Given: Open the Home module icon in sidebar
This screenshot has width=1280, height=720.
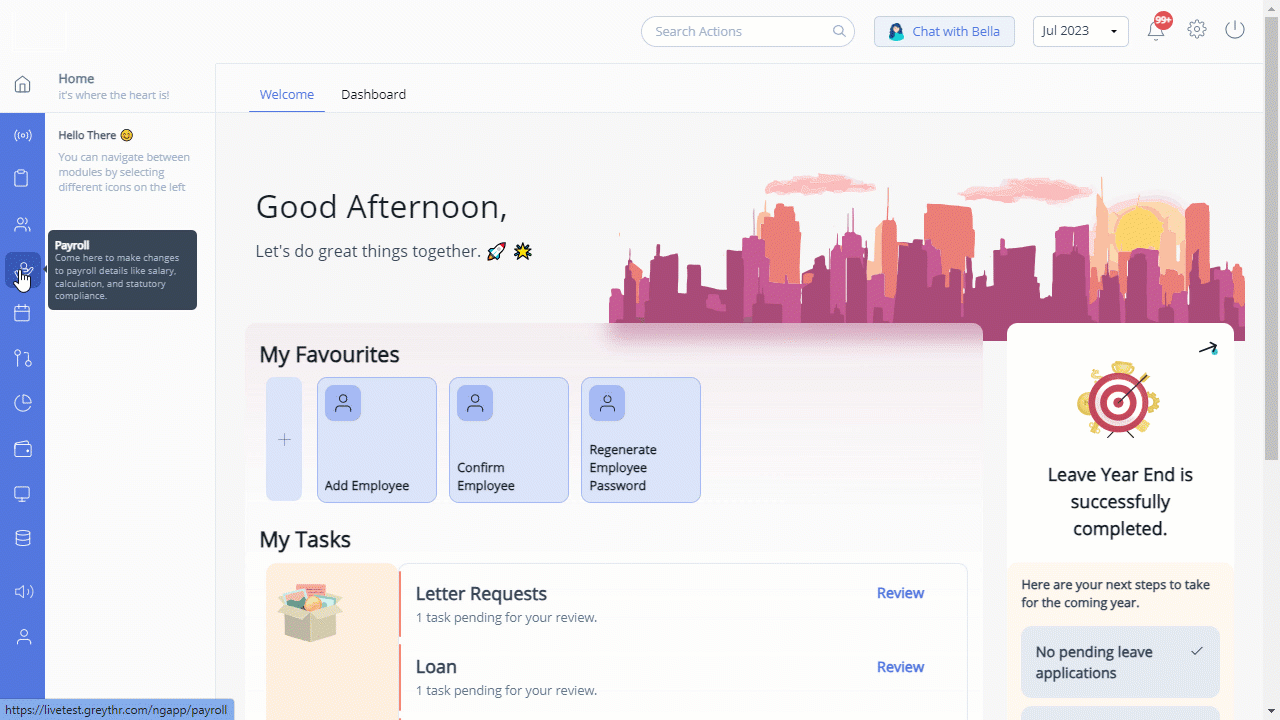Looking at the screenshot, I should [22, 84].
